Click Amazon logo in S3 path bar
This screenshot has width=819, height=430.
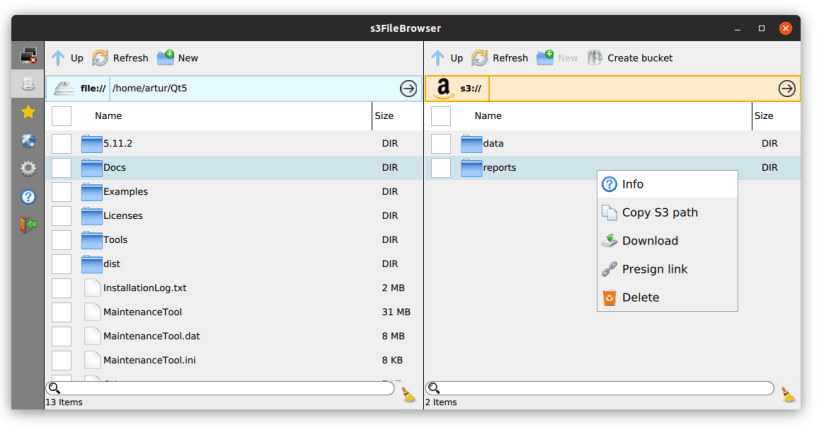pyautogui.click(x=443, y=88)
